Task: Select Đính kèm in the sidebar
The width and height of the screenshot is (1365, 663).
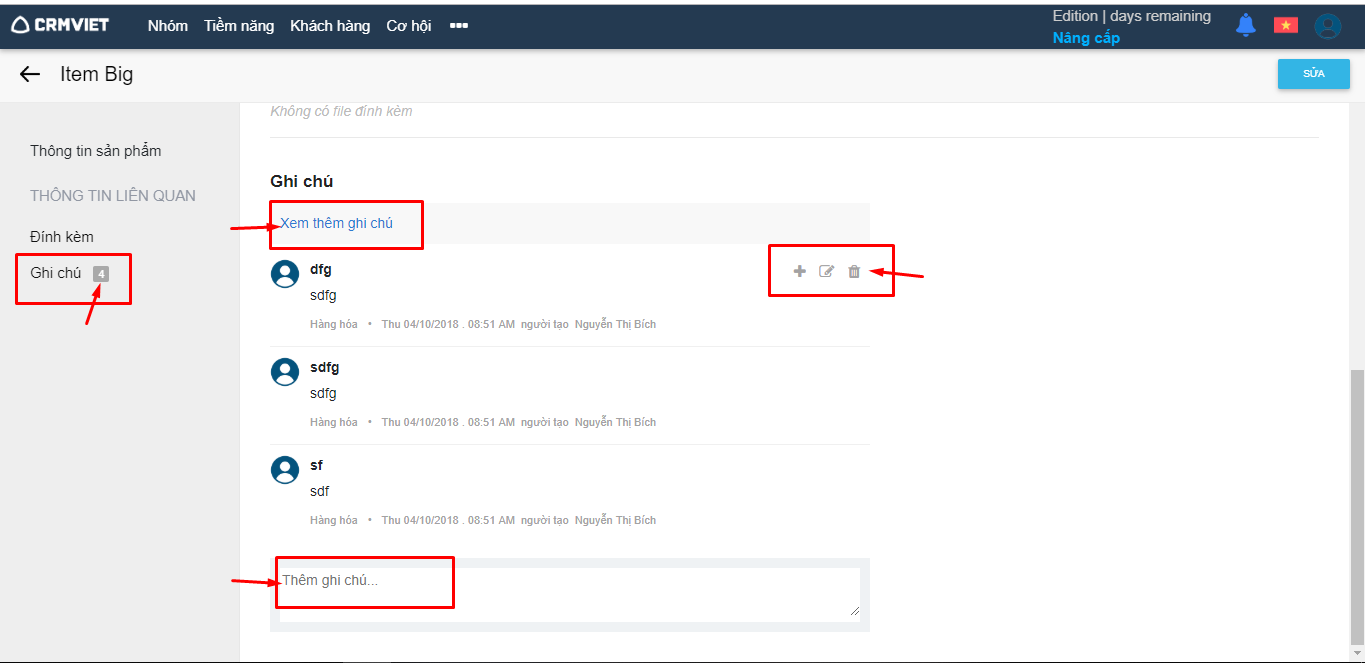Action: pos(62,237)
